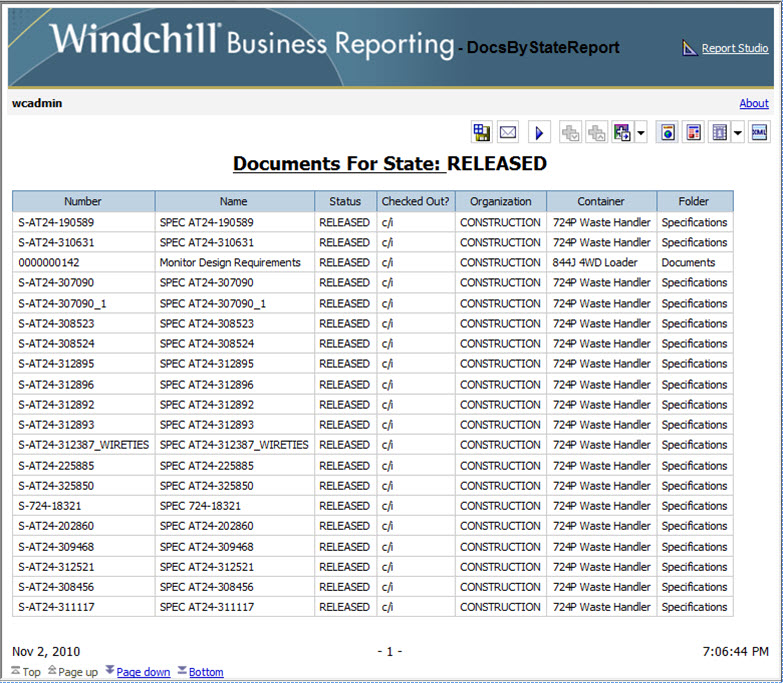Click the Checked Out? column header
This screenshot has width=783, height=684.
pos(415,201)
